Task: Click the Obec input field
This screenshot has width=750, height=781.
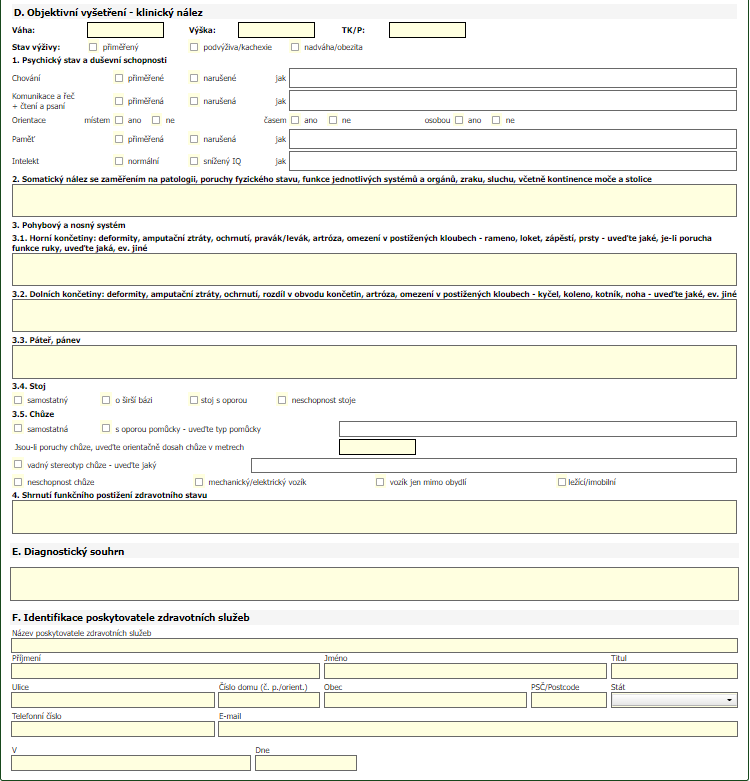Action: pos(425,700)
